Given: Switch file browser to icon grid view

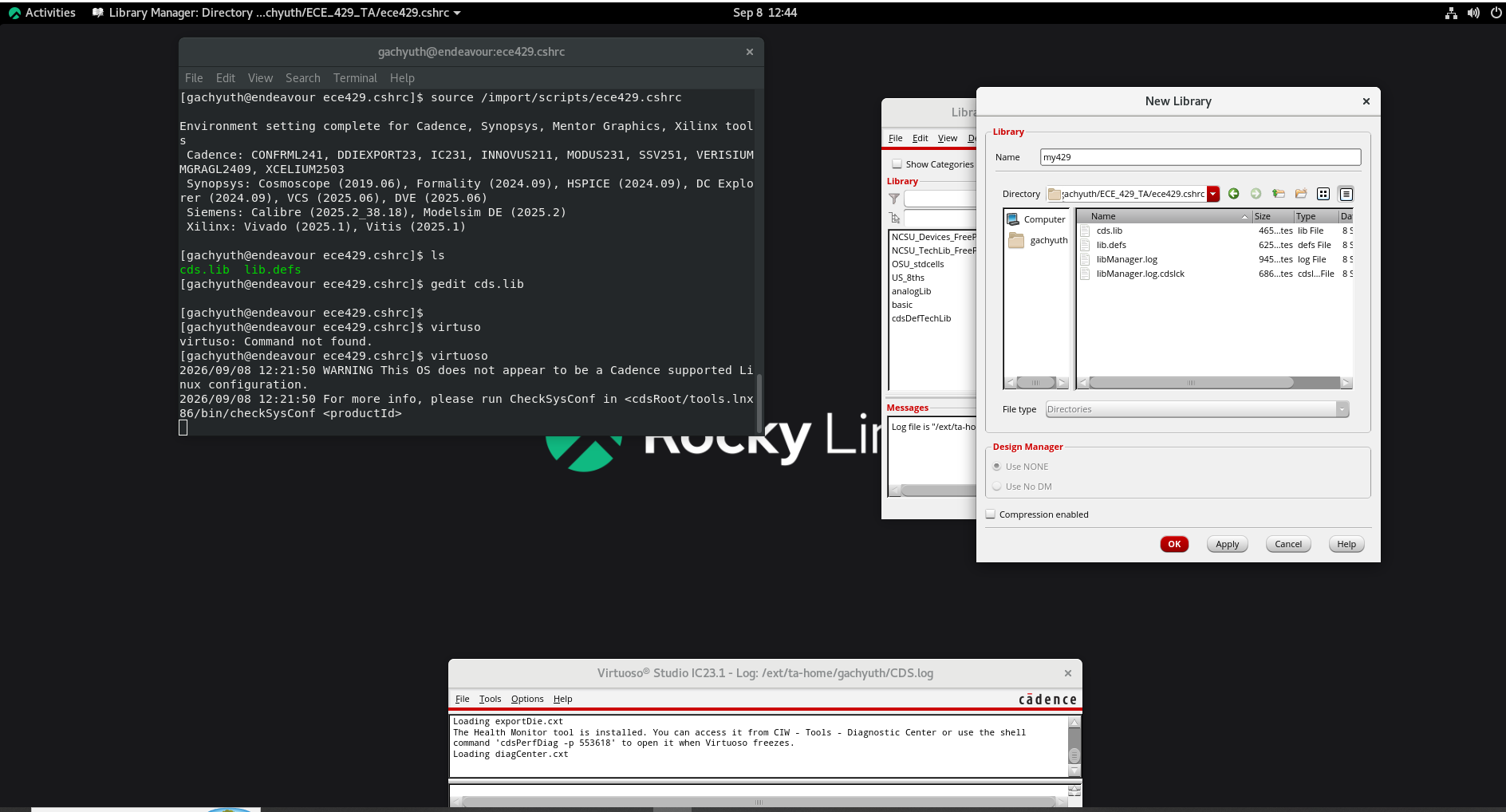Looking at the screenshot, I should pos(1323,194).
